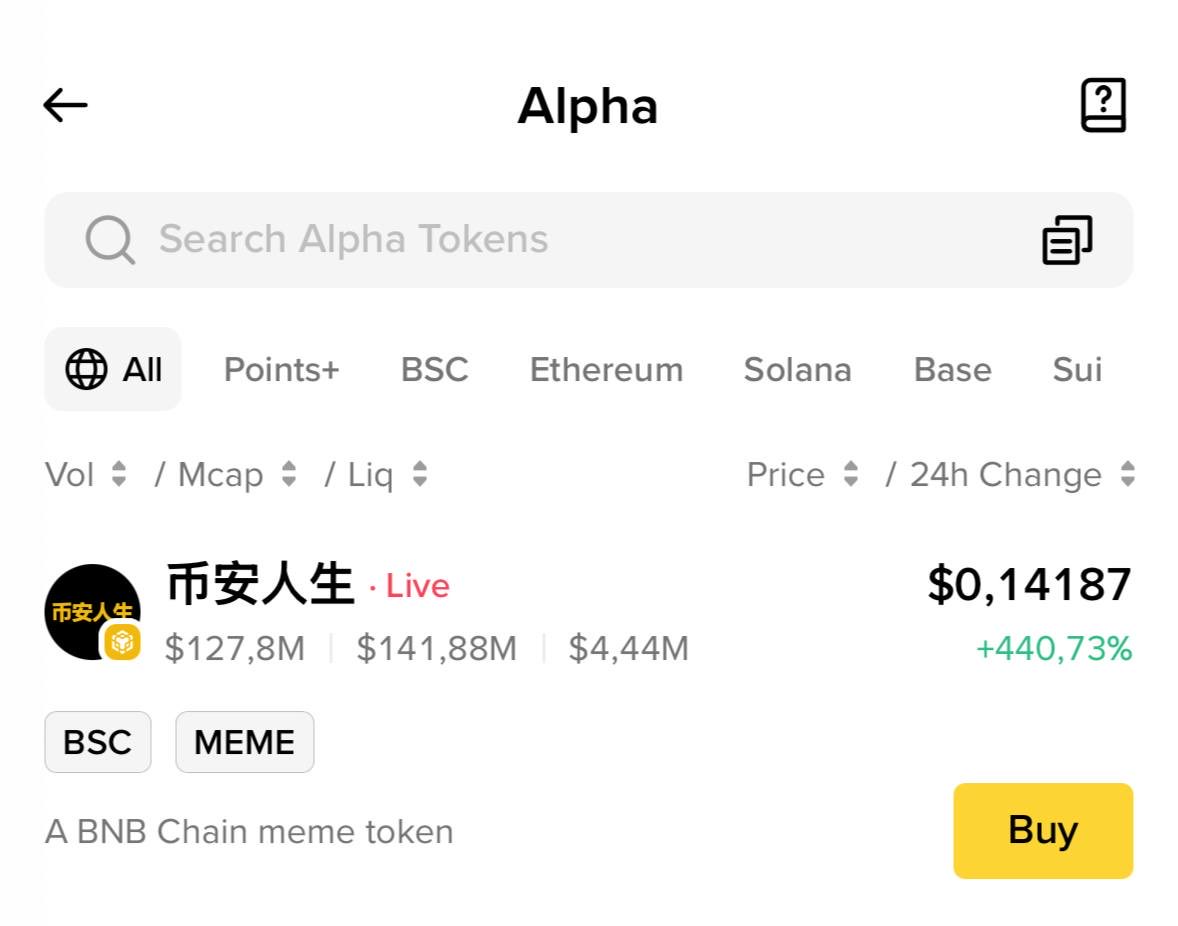The image size is (1178, 926).
Task: Select the Ethereum tab
Action: pos(606,370)
